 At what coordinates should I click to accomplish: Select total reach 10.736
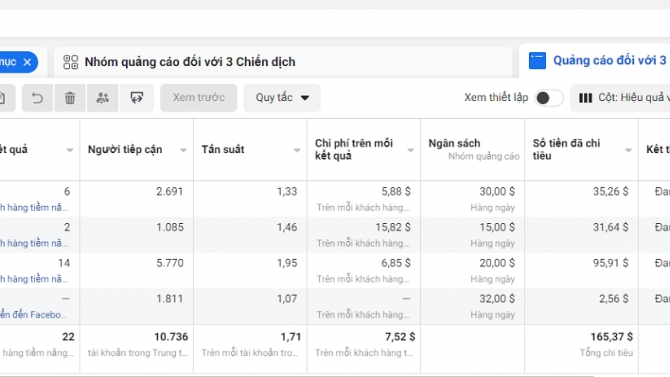[171, 337]
